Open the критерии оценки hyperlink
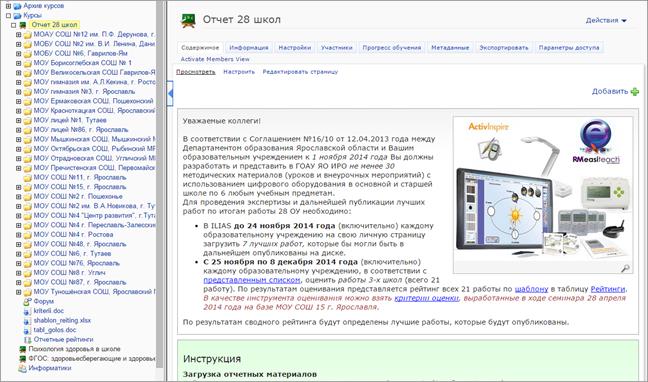This screenshot has width=648, height=382. pos(426,298)
